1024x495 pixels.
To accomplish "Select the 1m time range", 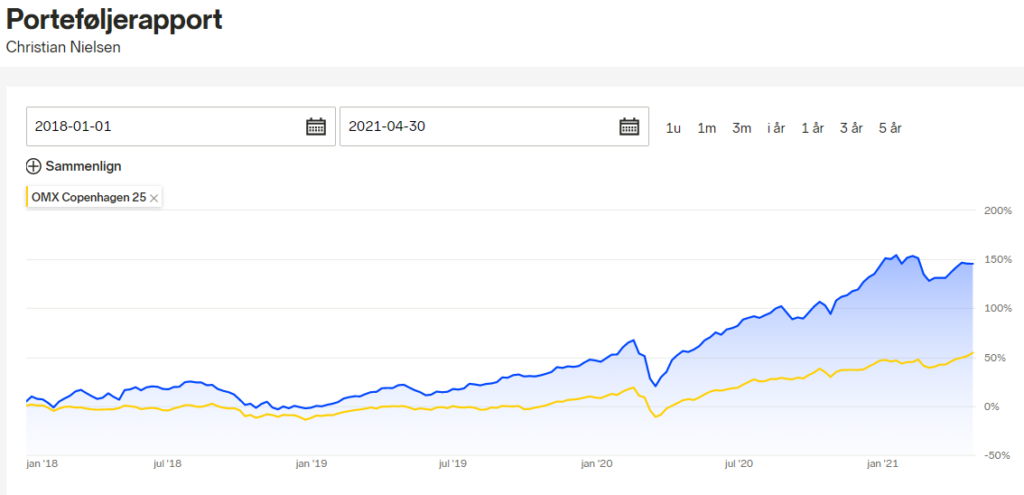I will coord(707,128).
